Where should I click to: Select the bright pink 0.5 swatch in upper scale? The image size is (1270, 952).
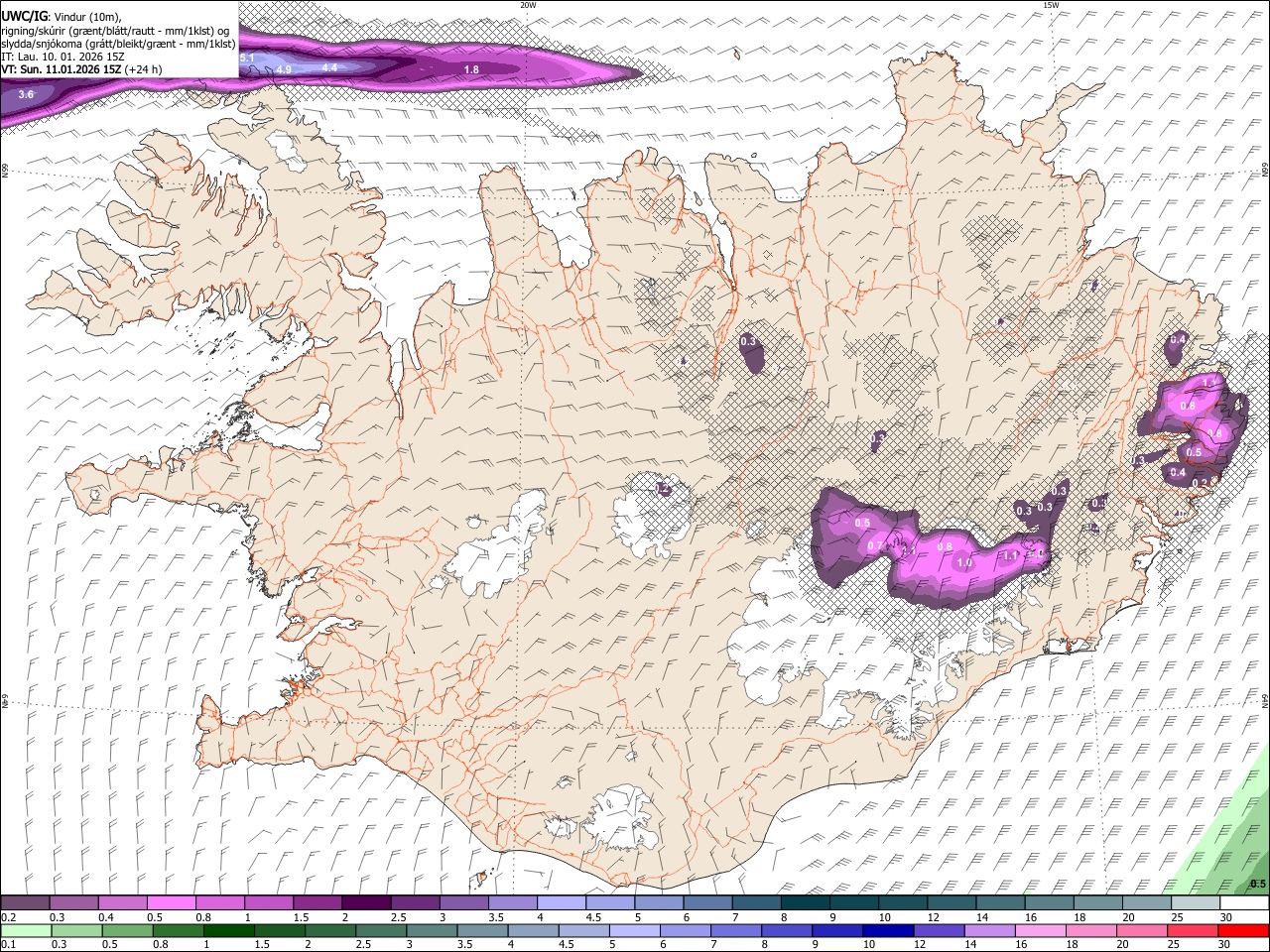click(172, 902)
